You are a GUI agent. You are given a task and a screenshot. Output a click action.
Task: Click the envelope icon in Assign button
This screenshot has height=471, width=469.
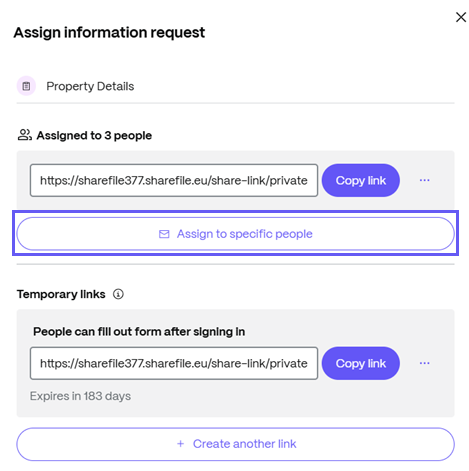click(164, 234)
